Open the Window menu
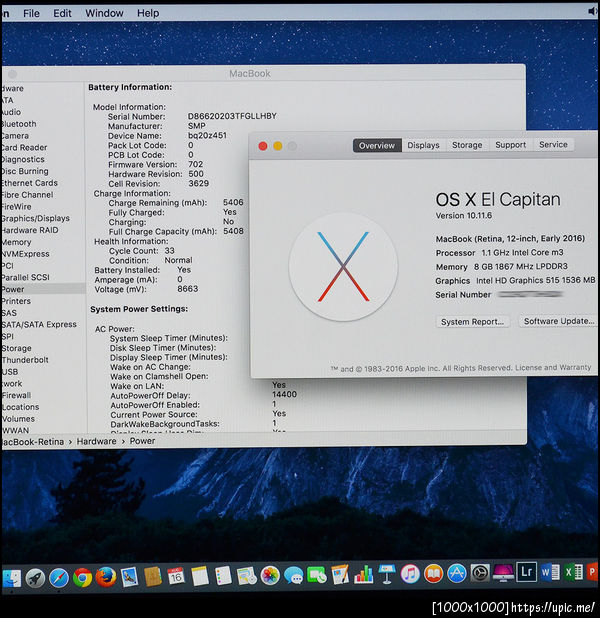The image size is (600, 618). [104, 13]
